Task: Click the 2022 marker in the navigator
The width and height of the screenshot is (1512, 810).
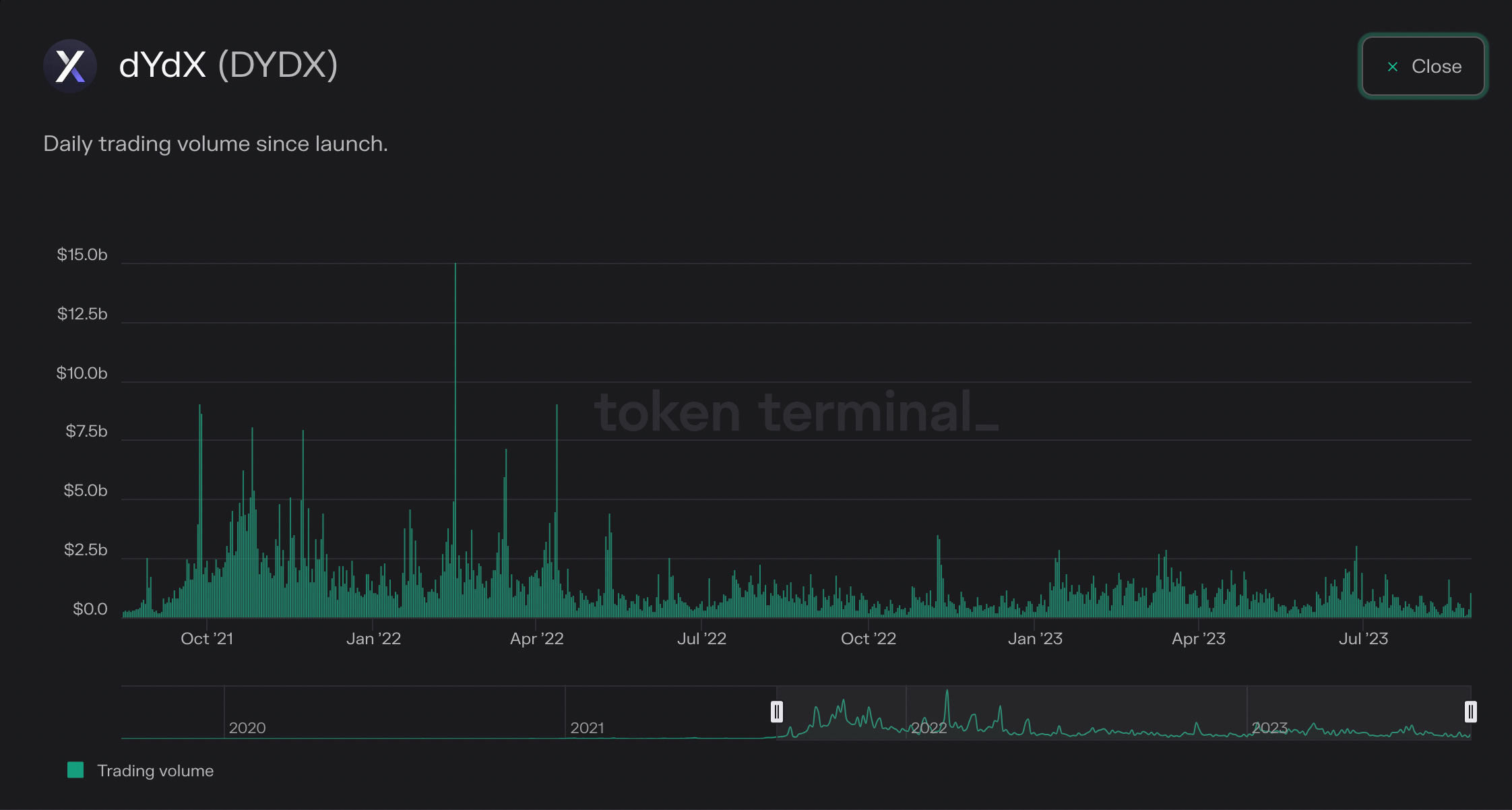Action: pyautogui.click(x=928, y=728)
